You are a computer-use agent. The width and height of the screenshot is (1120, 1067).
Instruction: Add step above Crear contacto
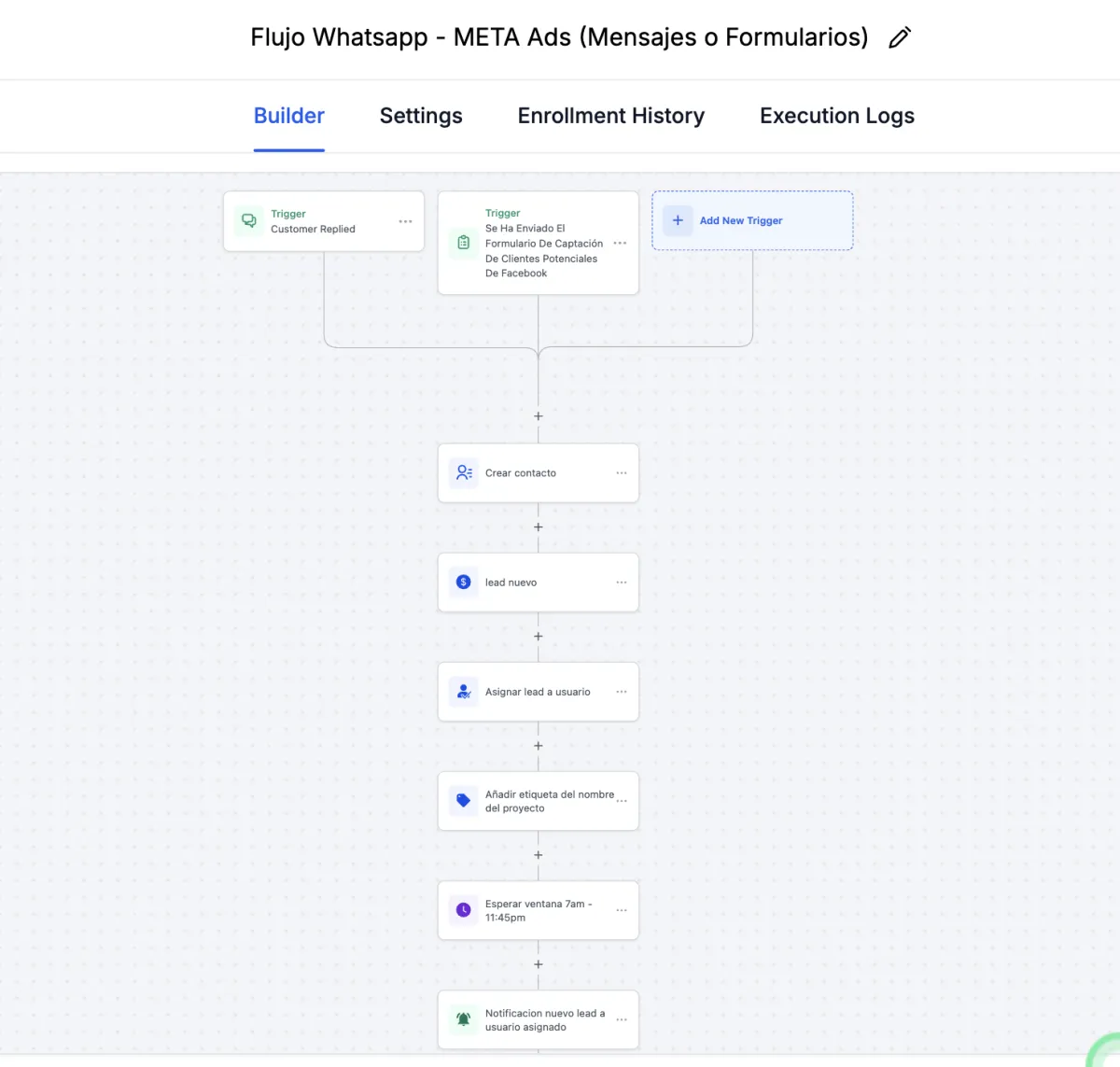(539, 416)
